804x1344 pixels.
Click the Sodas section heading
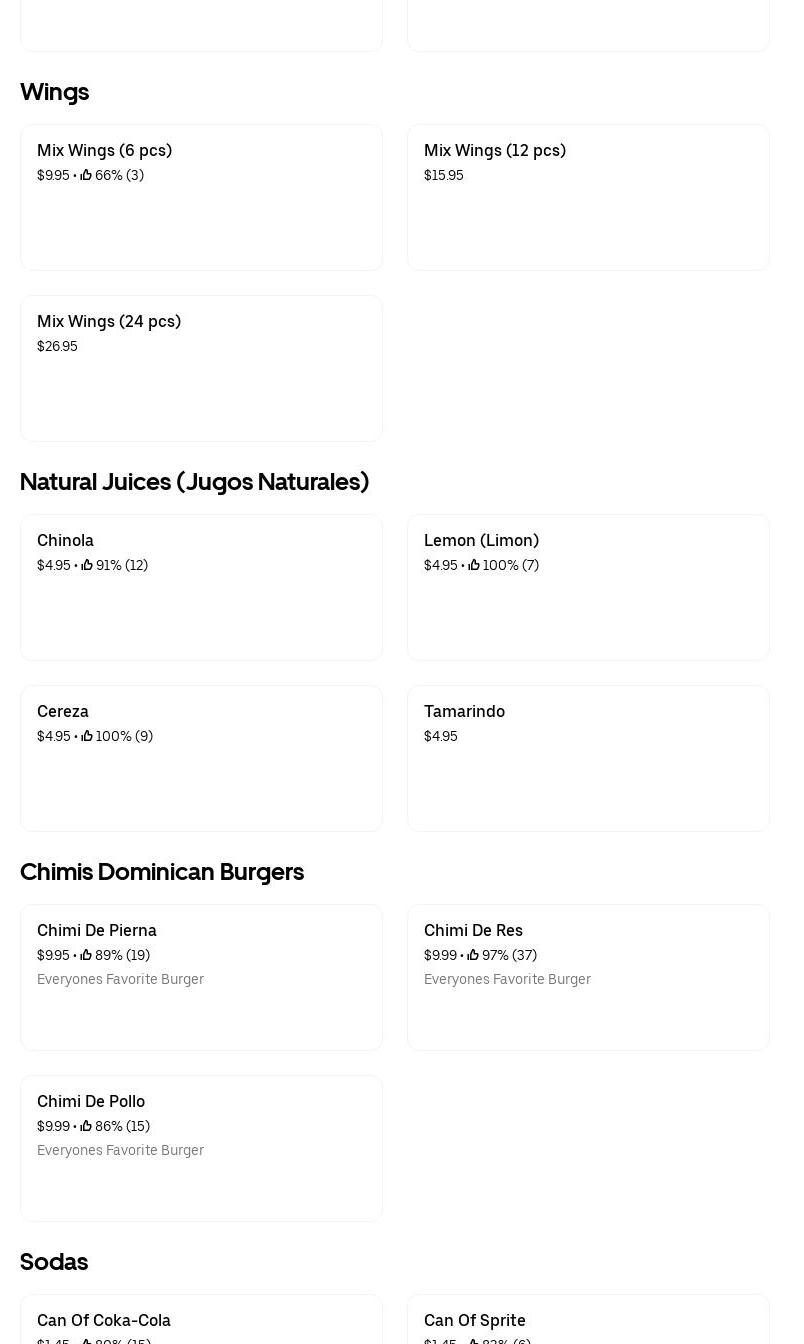[54, 1262]
